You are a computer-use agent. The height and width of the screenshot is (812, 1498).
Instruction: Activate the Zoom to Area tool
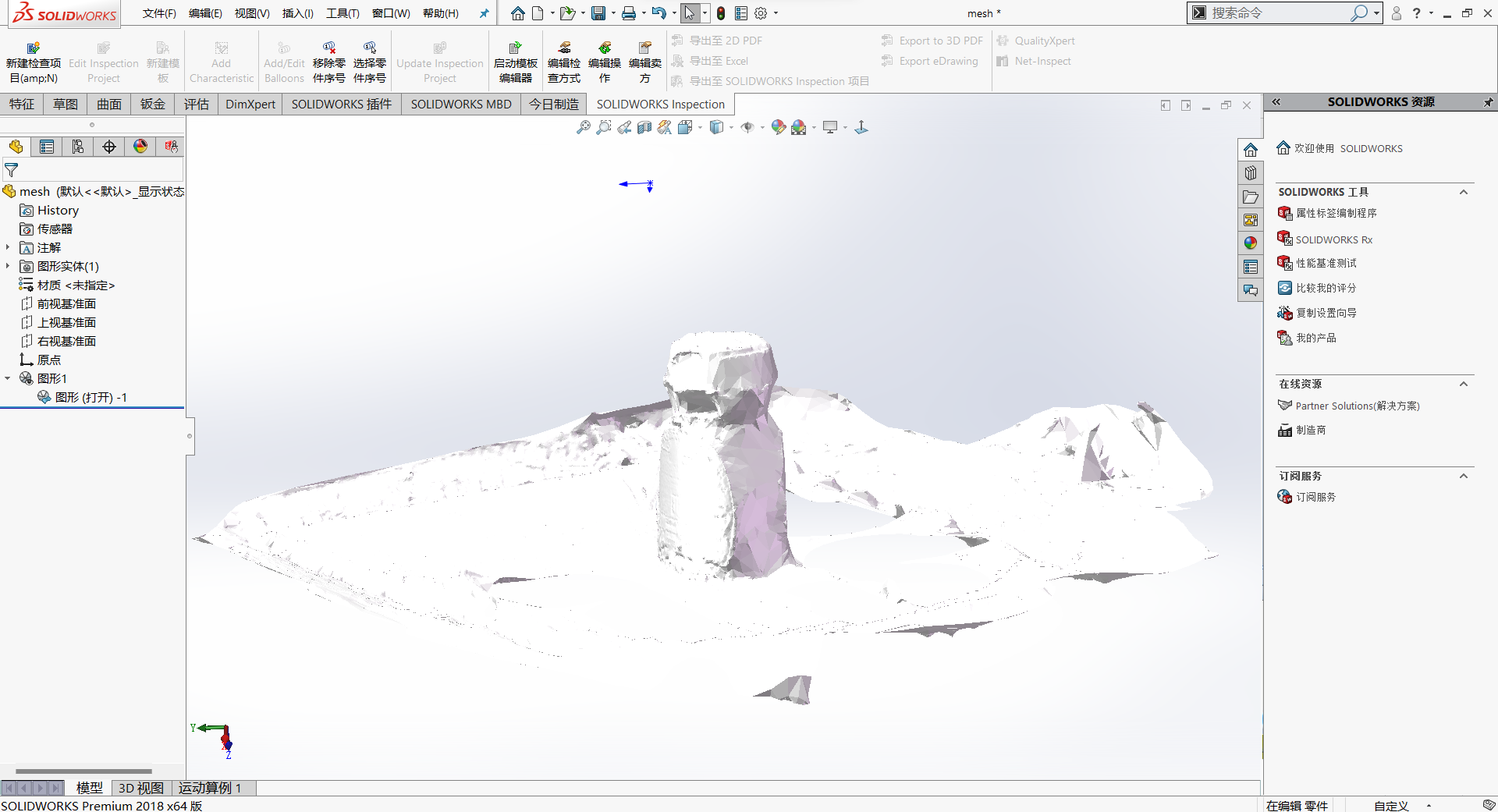[604, 127]
